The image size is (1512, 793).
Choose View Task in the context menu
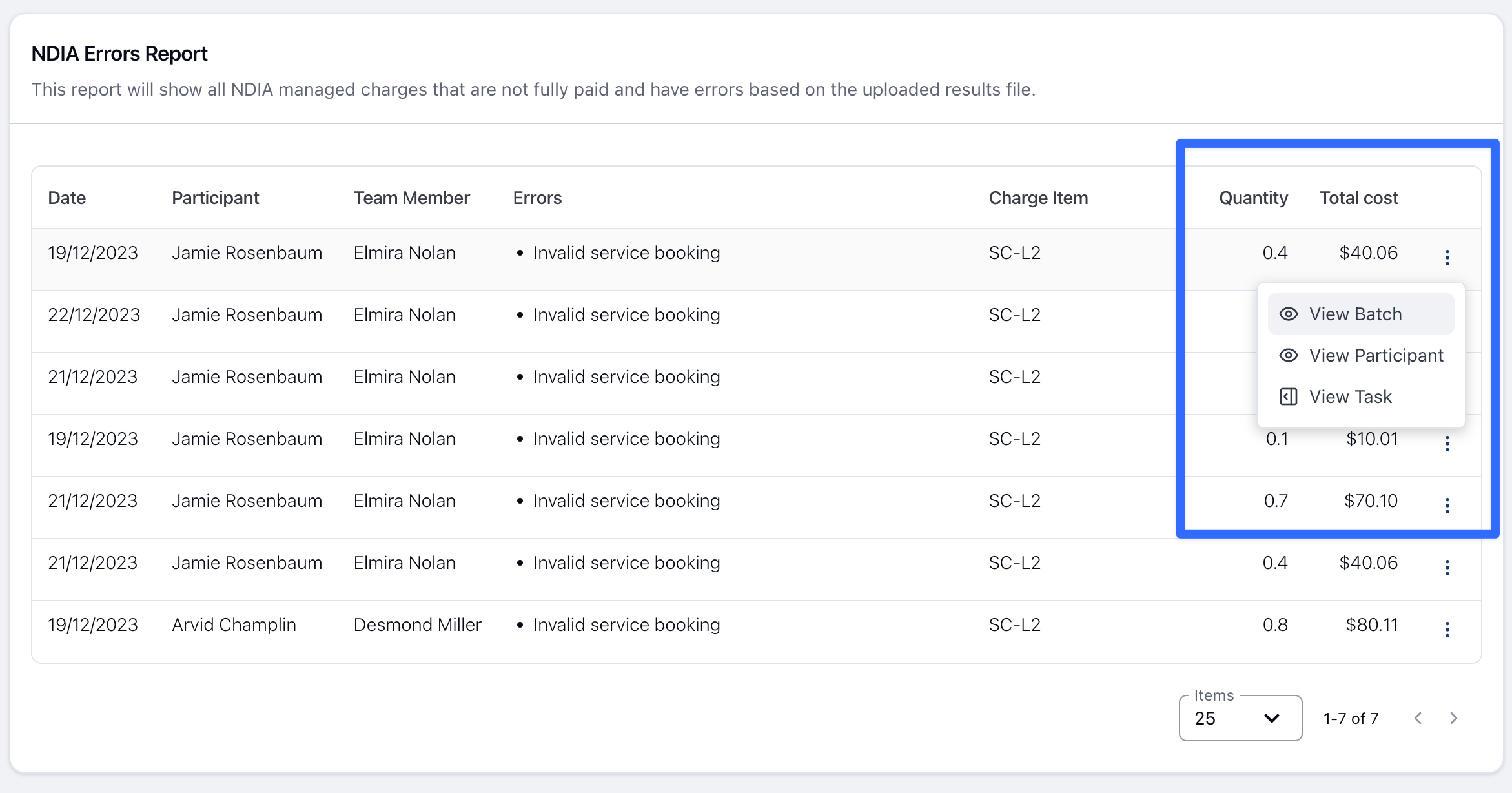coord(1360,396)
